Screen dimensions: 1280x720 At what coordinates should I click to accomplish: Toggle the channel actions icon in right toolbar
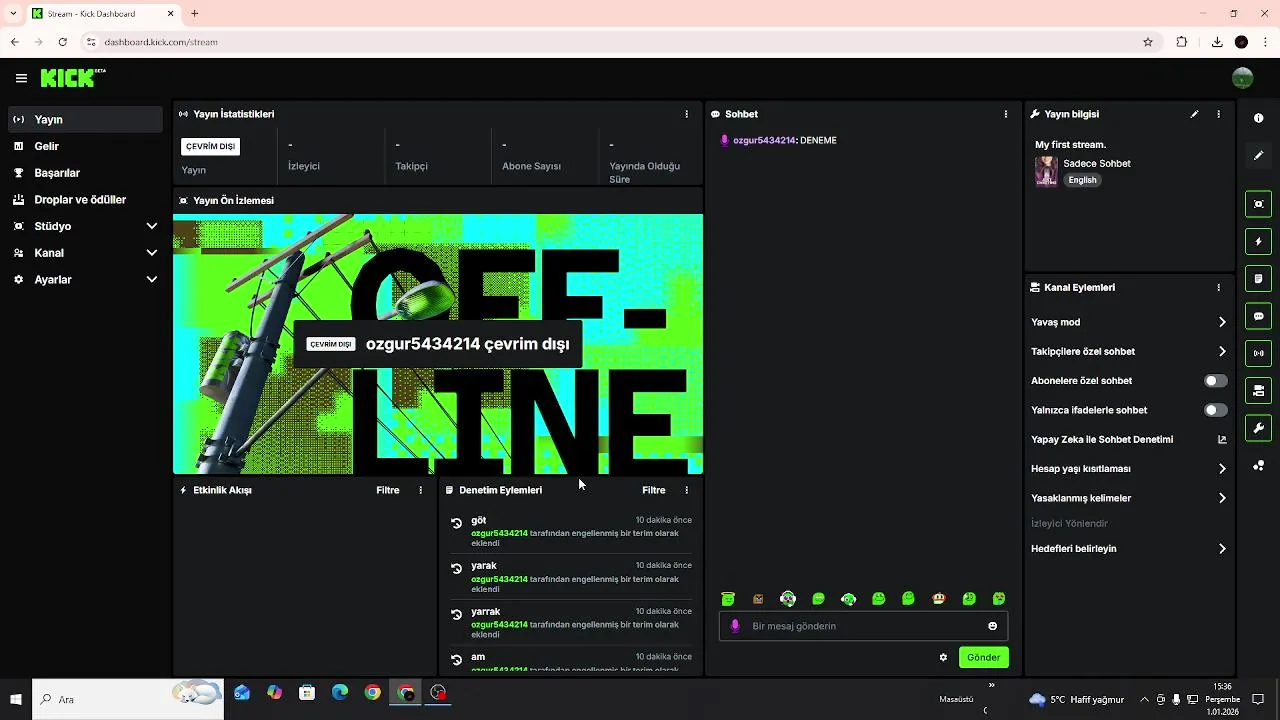1258,390
